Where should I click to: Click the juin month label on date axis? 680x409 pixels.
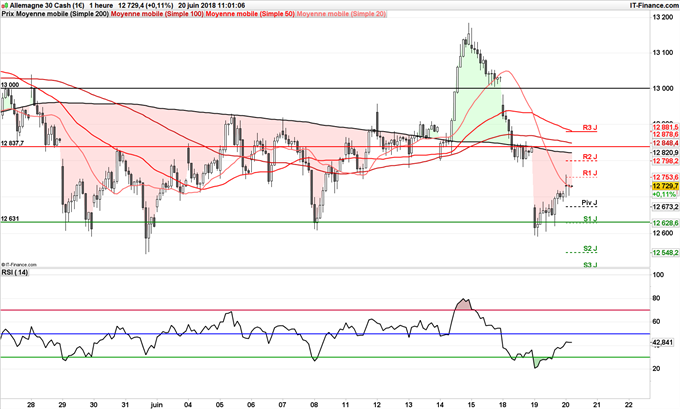[157, 405]
